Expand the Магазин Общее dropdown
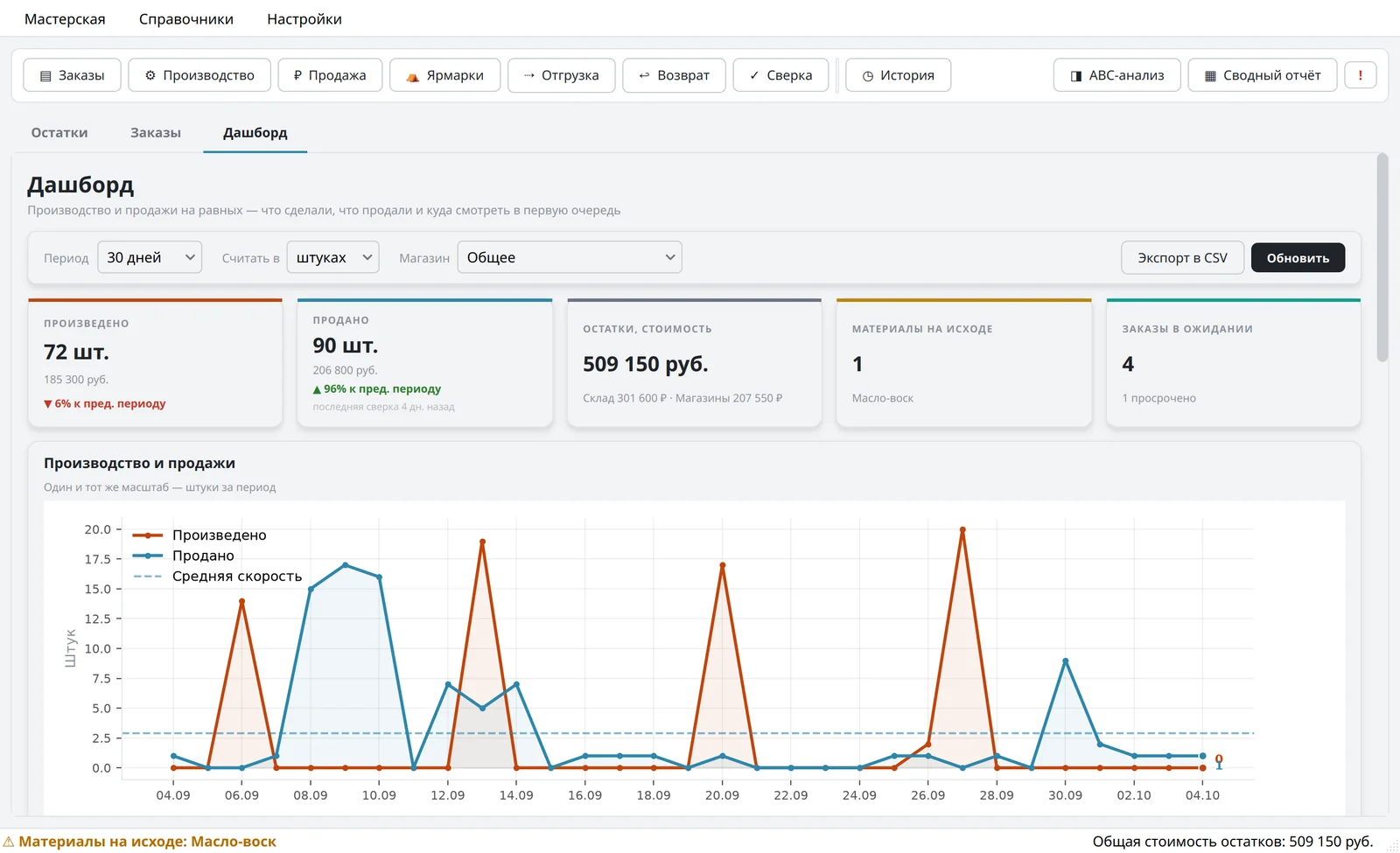 coord(570,257)
